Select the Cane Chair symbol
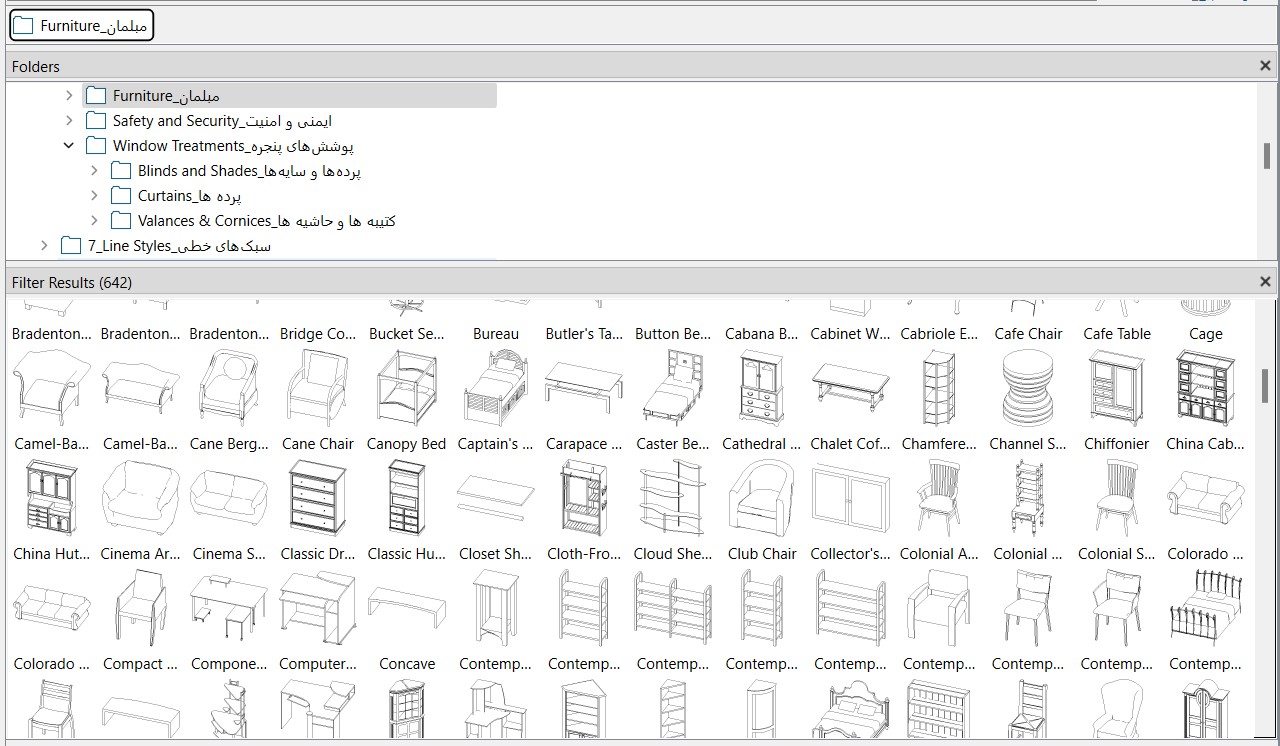Screen dimensions: 1280x746 pos(318,389)
